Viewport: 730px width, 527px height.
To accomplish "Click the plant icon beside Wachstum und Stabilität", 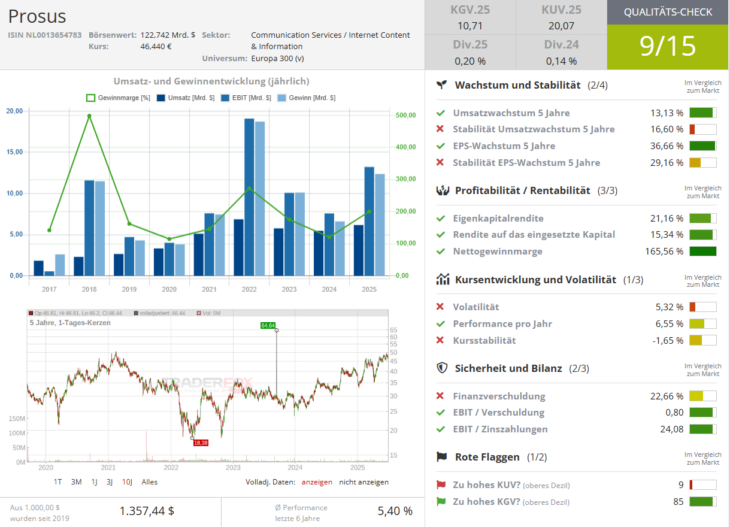I will (x=441, y=85).
